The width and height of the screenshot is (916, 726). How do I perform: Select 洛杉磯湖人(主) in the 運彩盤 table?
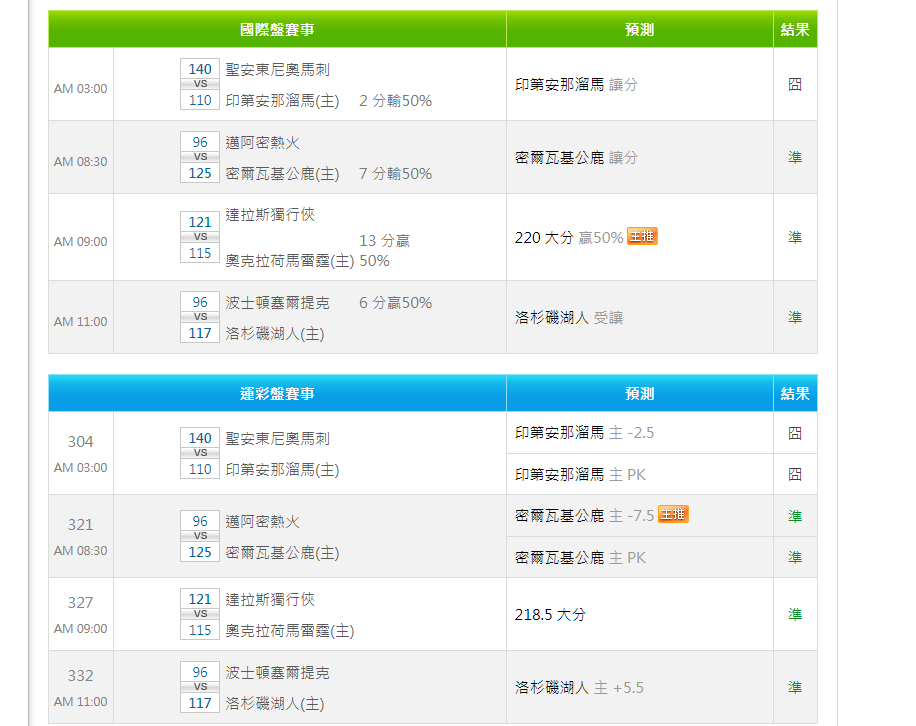275,703
